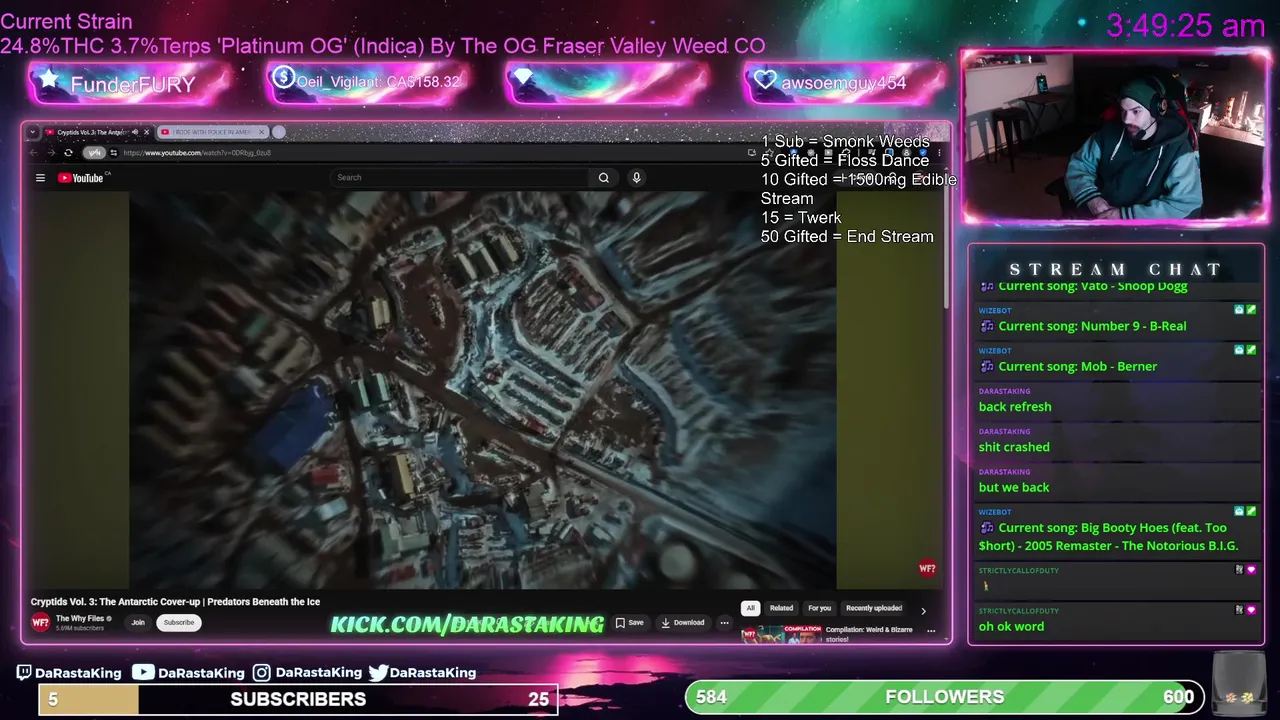
Task: Click the Twitter icon beside DaRastaKing
Action: point(378,672)
